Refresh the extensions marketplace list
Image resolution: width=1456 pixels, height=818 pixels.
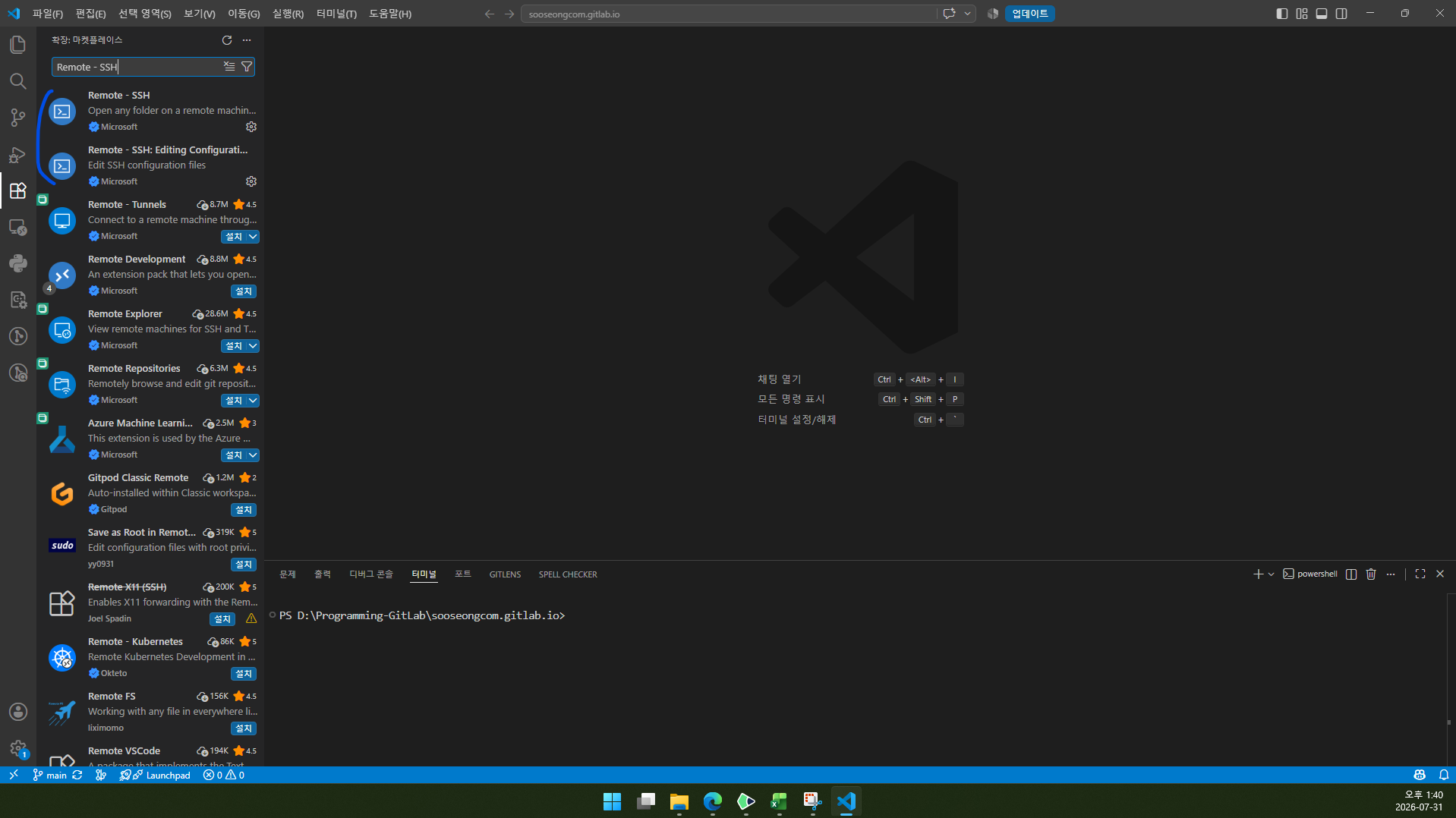point(226,40)
